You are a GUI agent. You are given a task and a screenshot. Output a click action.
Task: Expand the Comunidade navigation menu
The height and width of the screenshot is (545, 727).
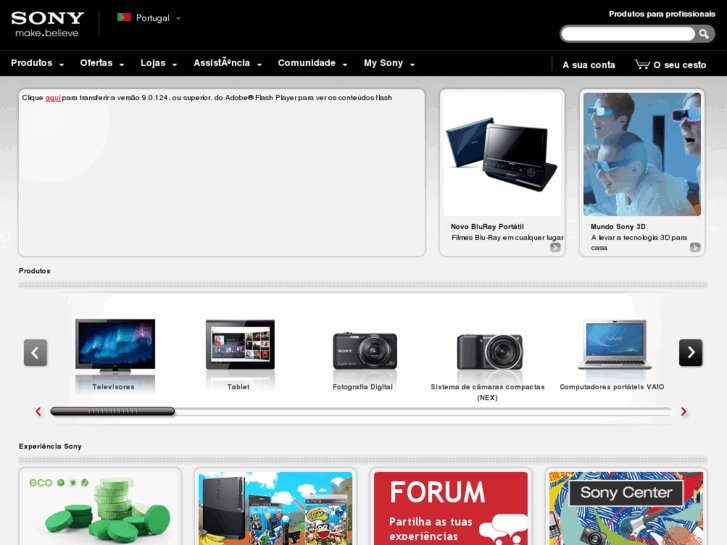(x=312, y=63)
